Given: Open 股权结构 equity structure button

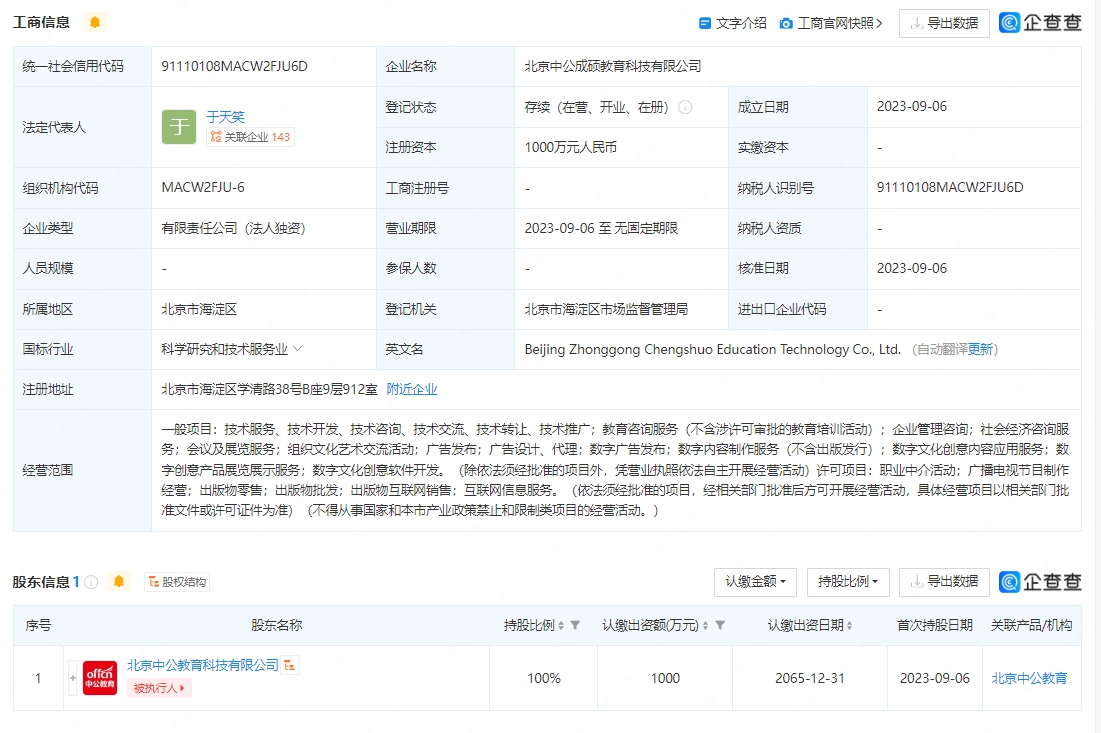Looking at the screenshot, I should [x=177, y=582].
